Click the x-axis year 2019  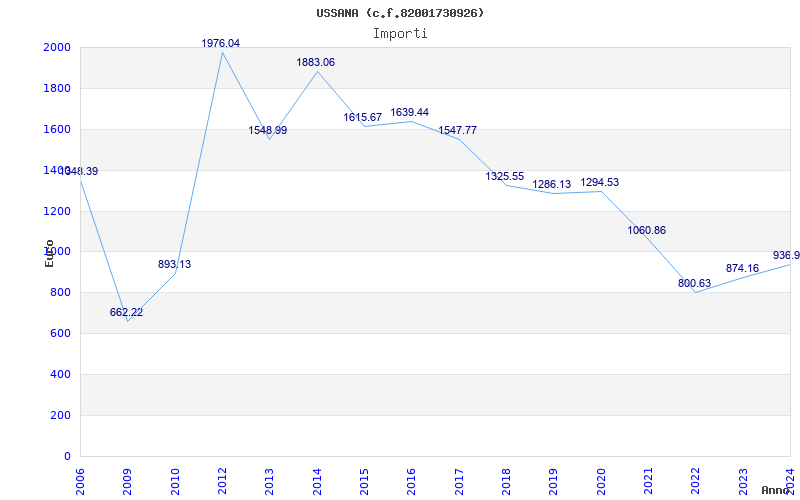[554, 482]
